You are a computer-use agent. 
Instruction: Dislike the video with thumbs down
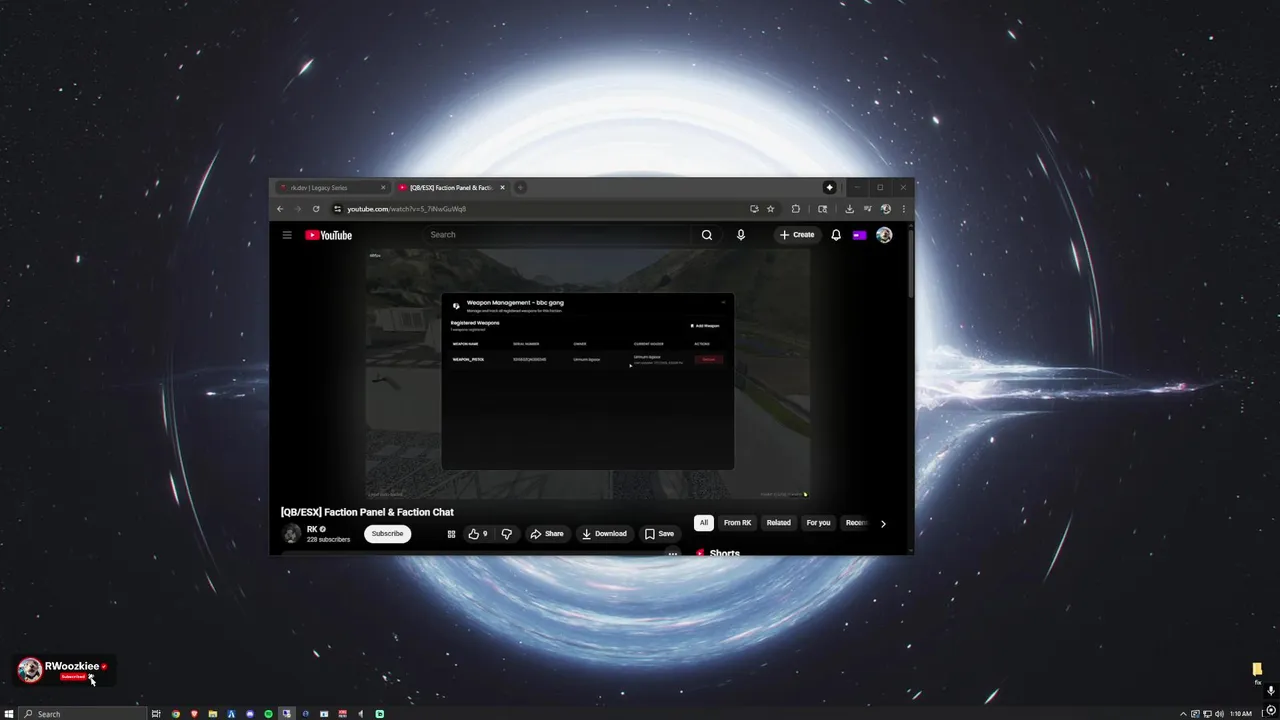[x=507, y=534]
